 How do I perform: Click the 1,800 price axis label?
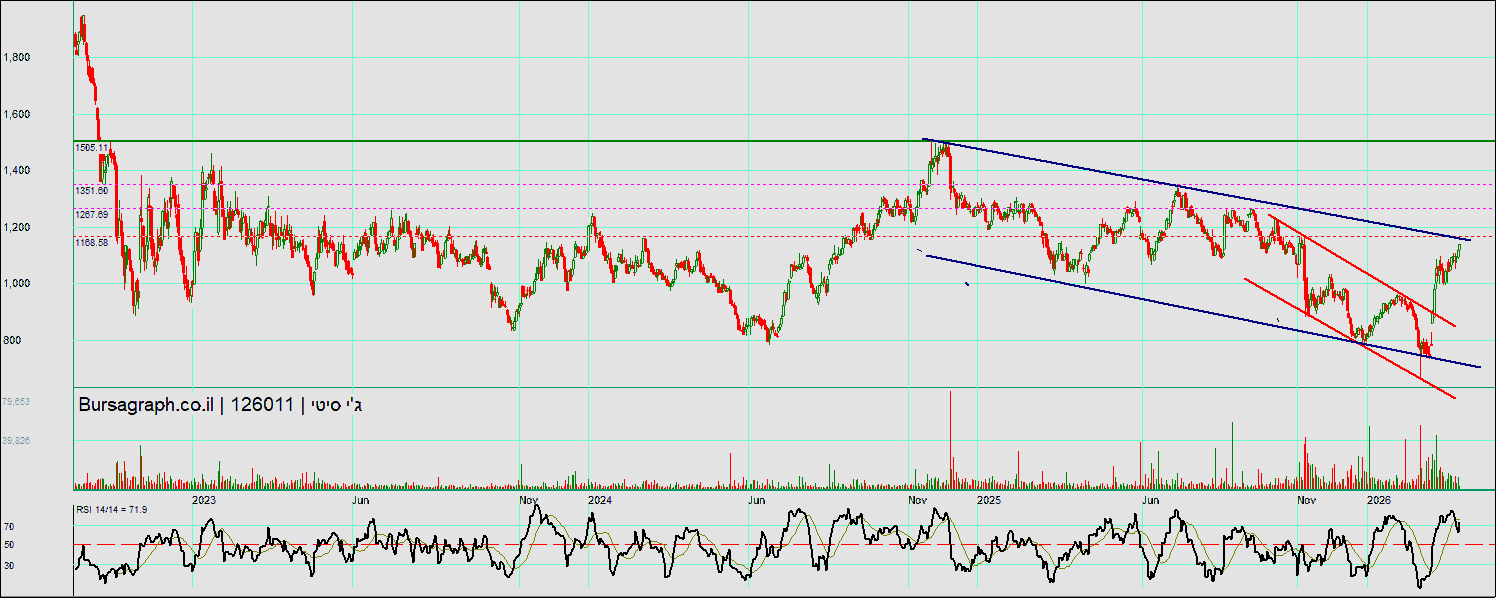pos(17,58)
